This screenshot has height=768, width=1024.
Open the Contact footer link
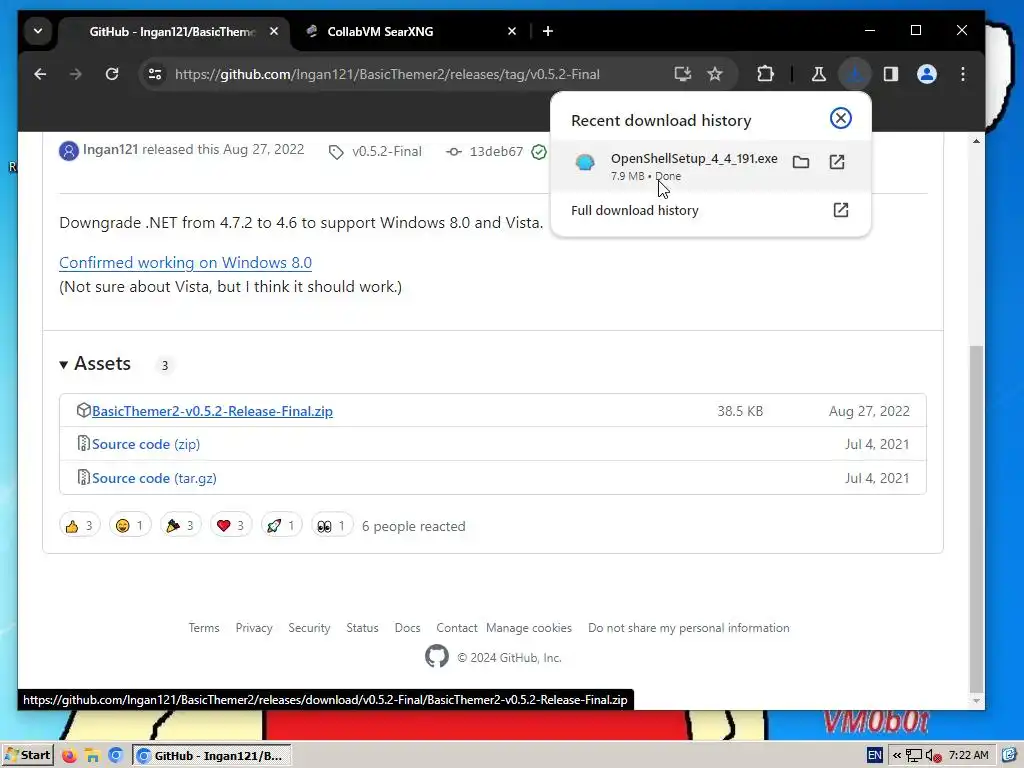456,628
